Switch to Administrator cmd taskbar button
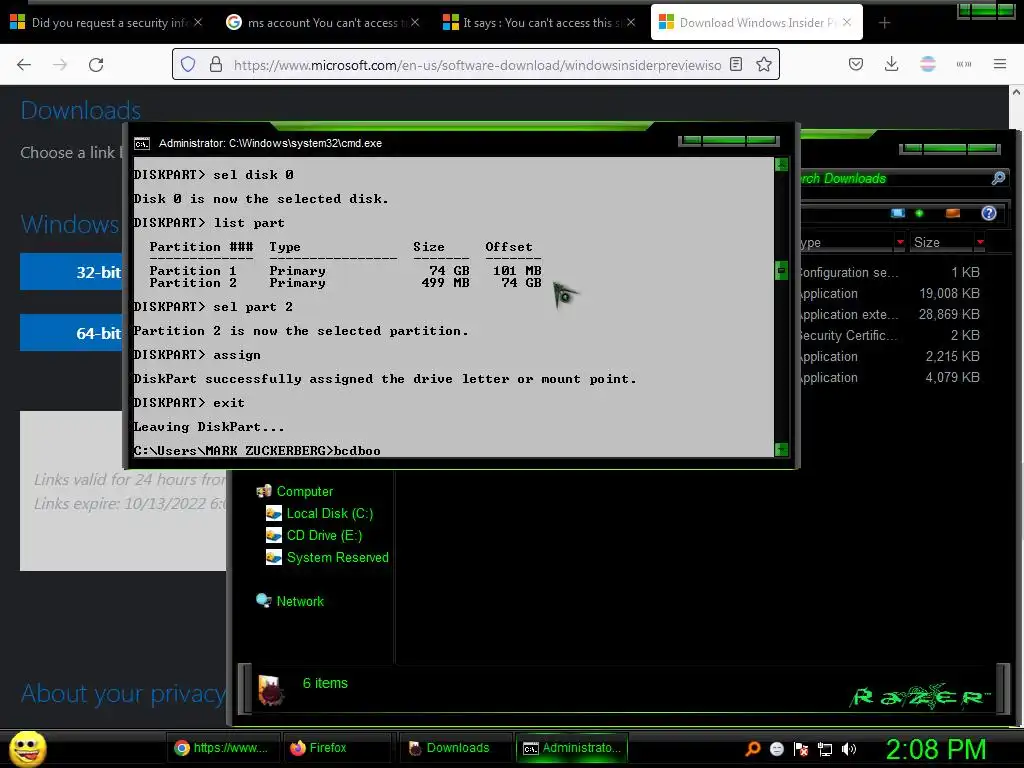The height and width of the screenshot is (768, 1024). 572,748
